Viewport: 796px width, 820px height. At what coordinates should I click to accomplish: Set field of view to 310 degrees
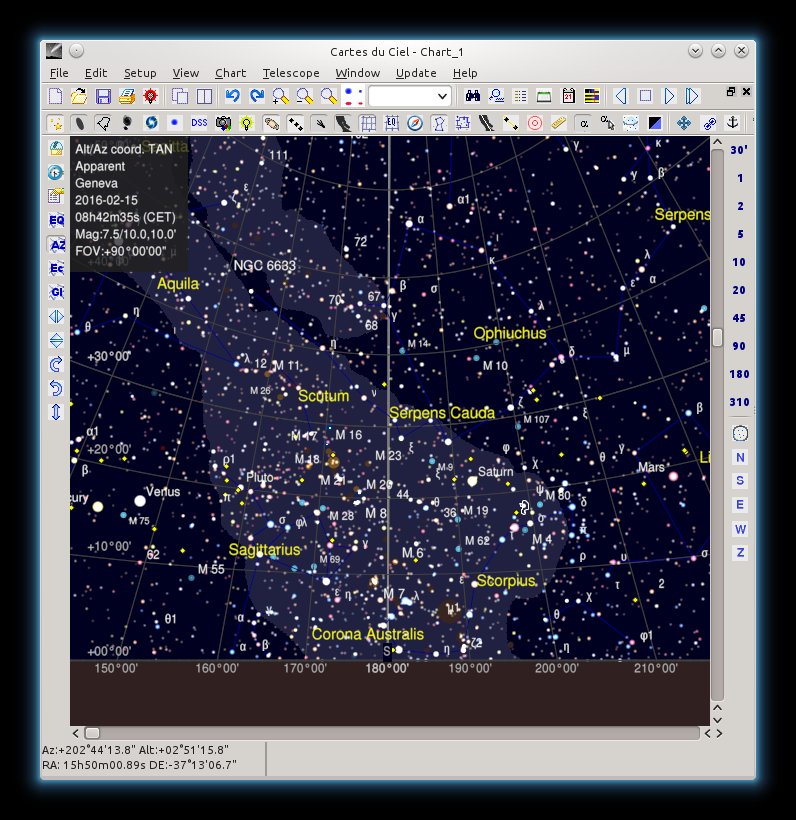click(x=739, y=402)
